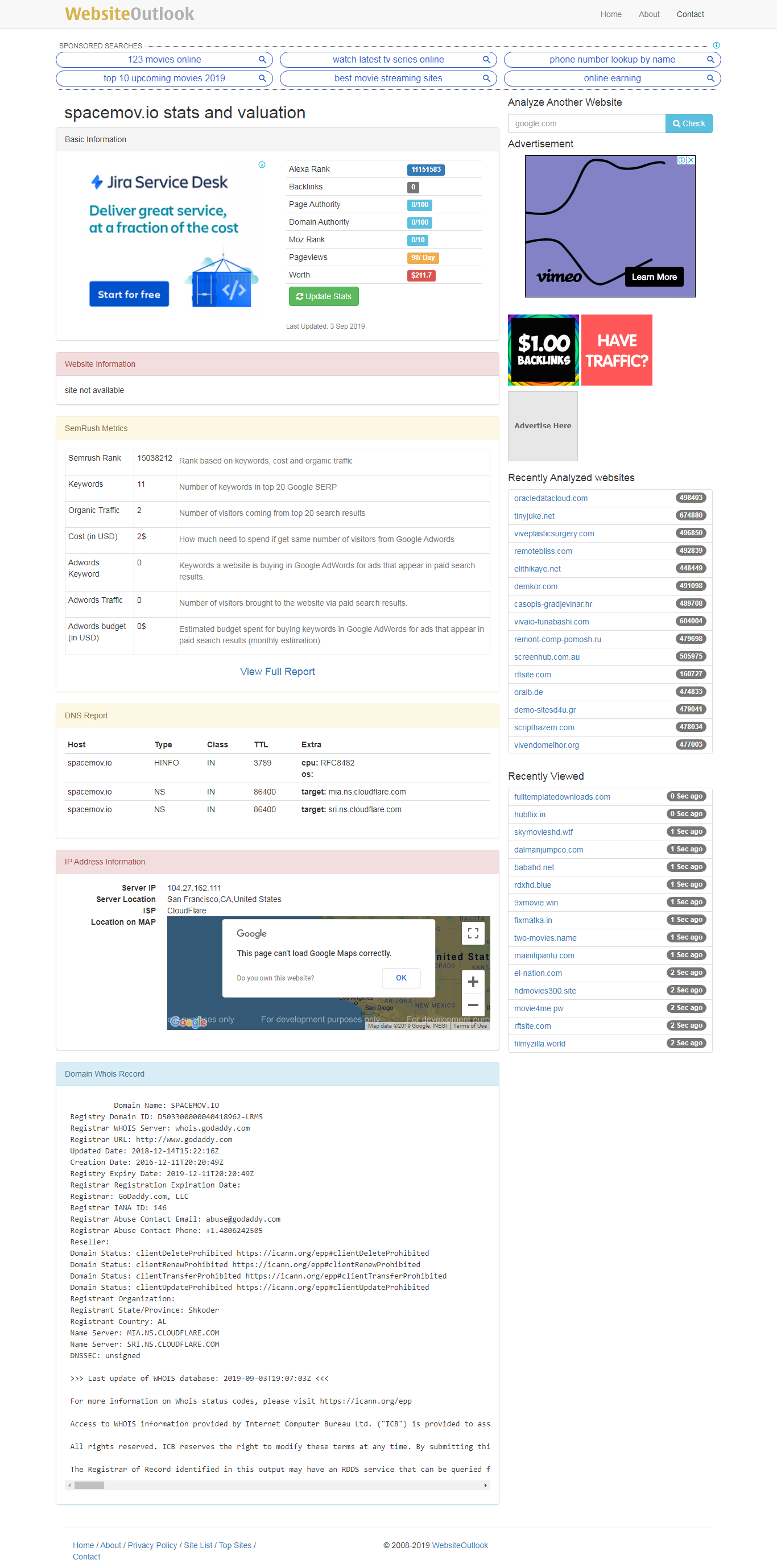Open the footer Contact link
This screenshot has height=1568, width=777.
point(86,1557)
